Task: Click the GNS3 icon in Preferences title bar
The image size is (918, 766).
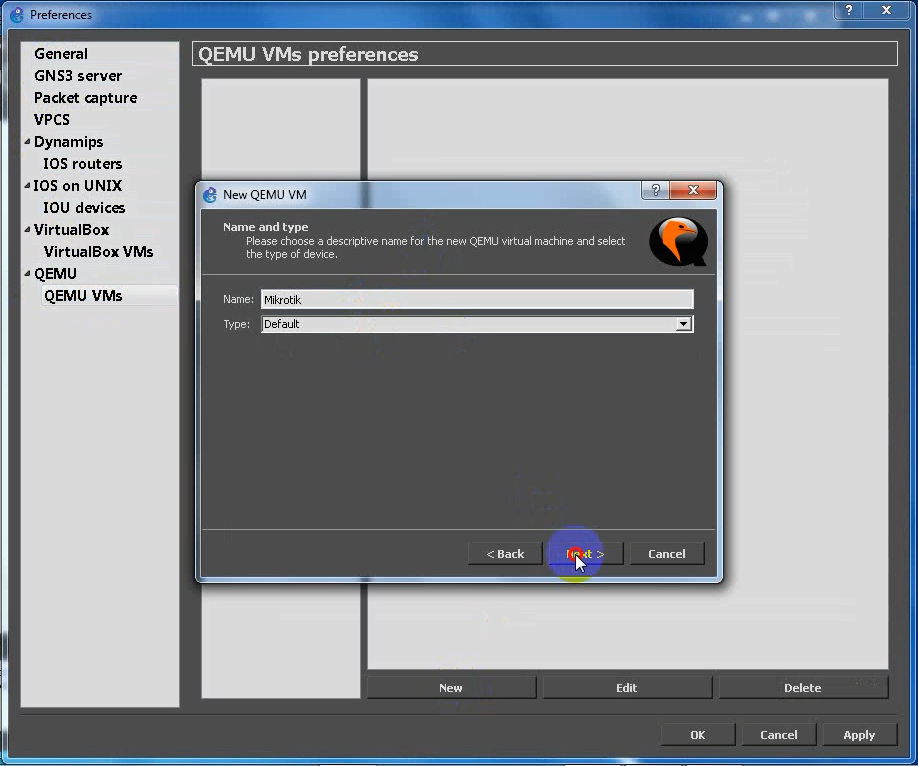Action: click(x=16, y=15)
